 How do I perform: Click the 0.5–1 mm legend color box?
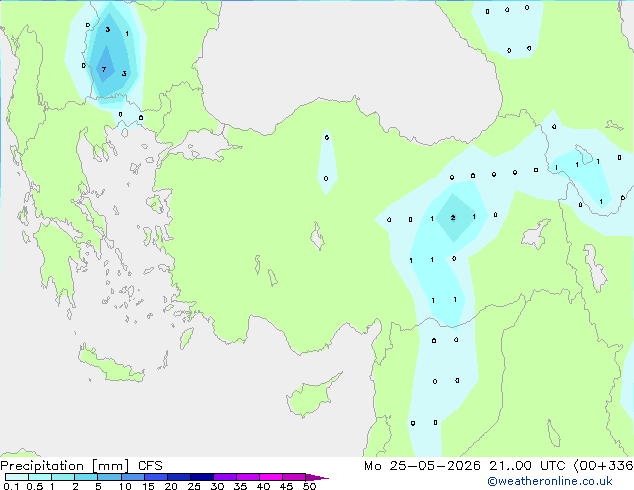point(40,477)
